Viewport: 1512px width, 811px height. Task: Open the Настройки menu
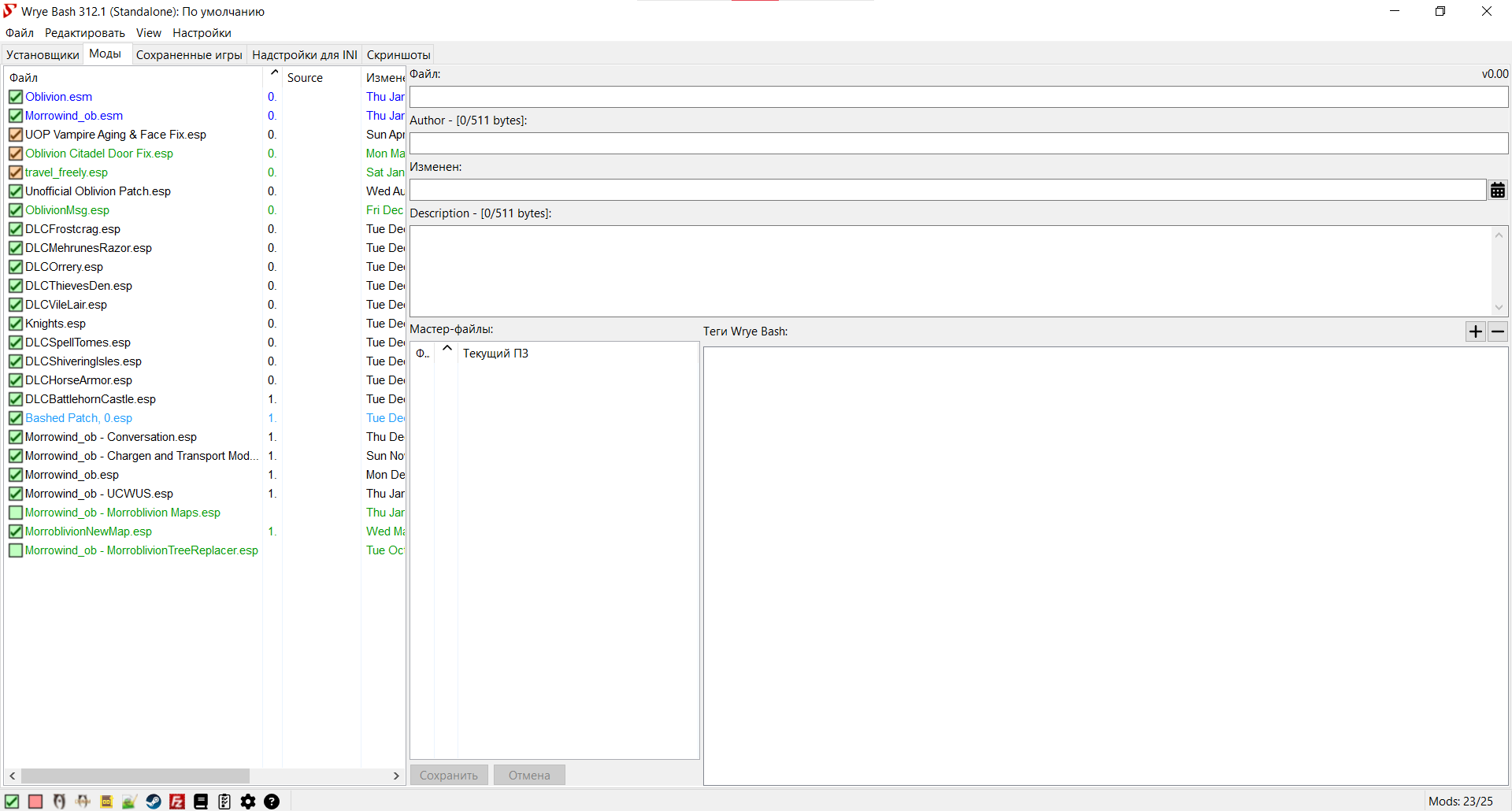point(202,33)
